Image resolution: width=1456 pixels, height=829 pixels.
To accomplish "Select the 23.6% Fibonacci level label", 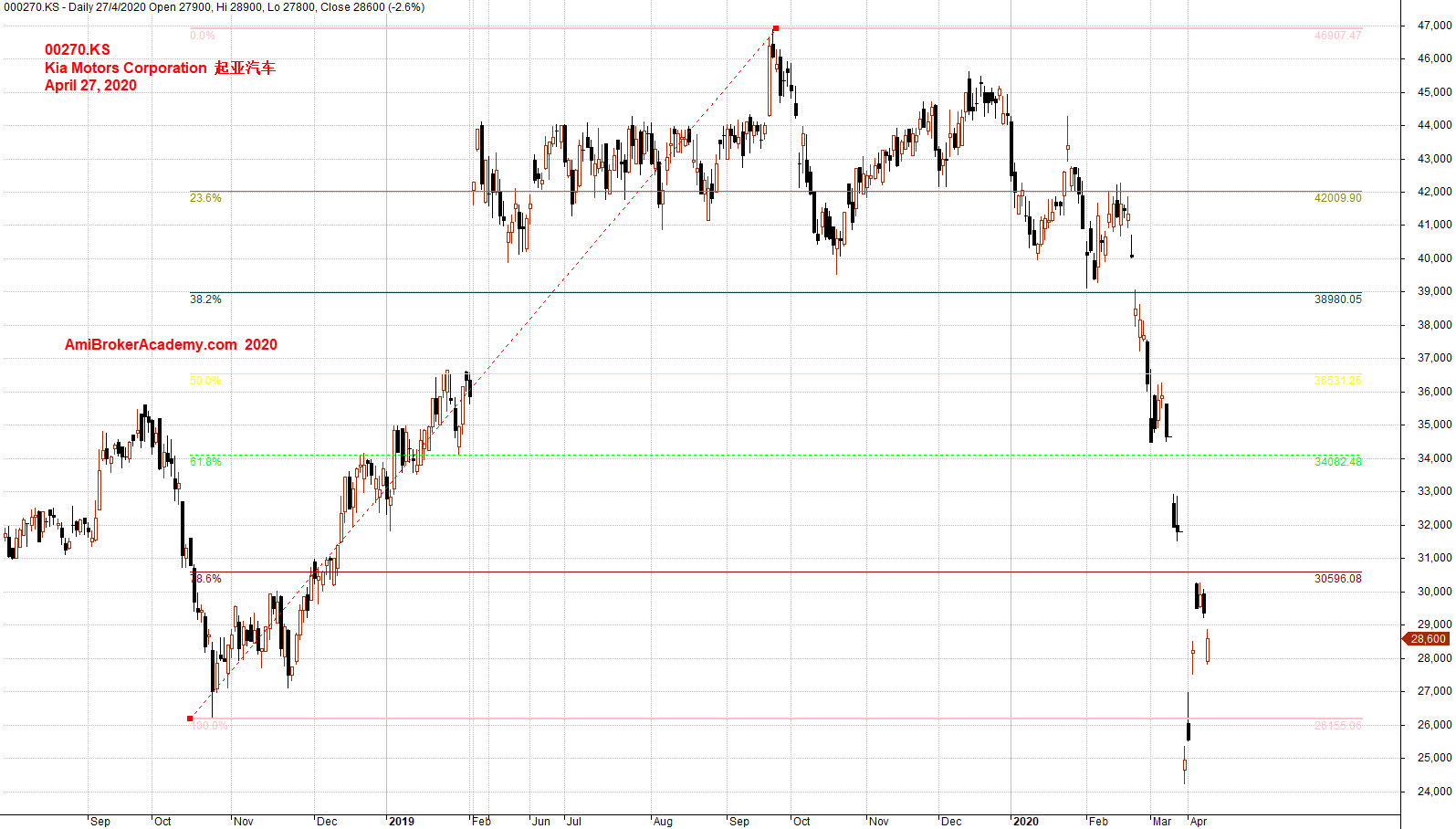I will (205, 198).
